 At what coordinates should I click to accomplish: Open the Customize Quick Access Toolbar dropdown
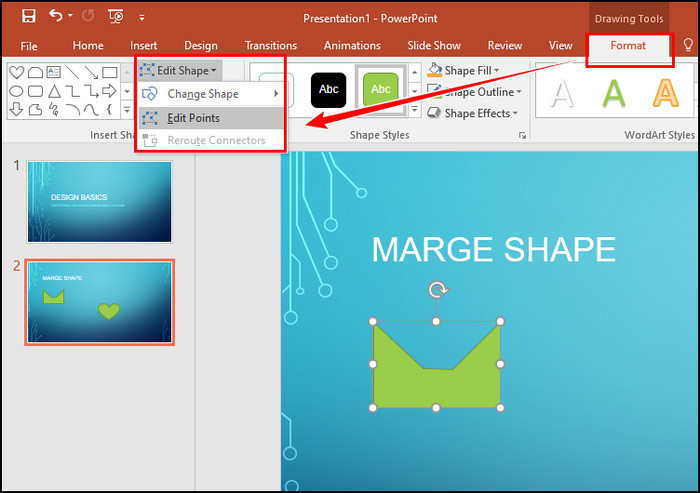pos(142,18)
